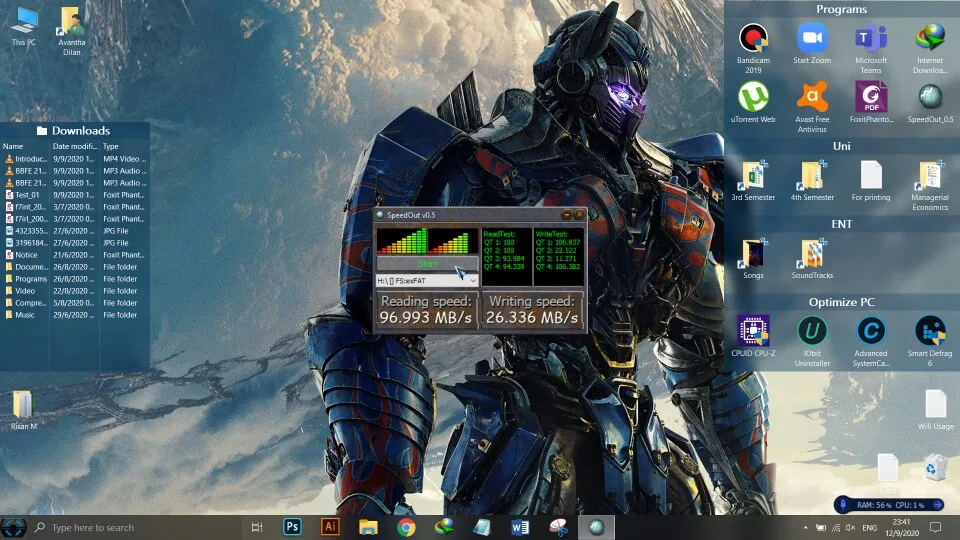
Task: Show hidden system tray icons
Action: [805, 527]
